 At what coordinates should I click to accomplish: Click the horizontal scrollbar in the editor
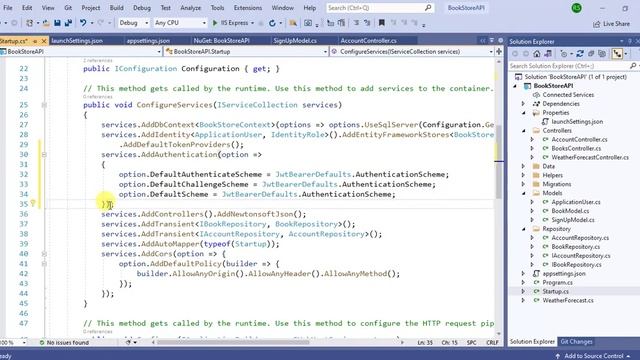[233, 342]
